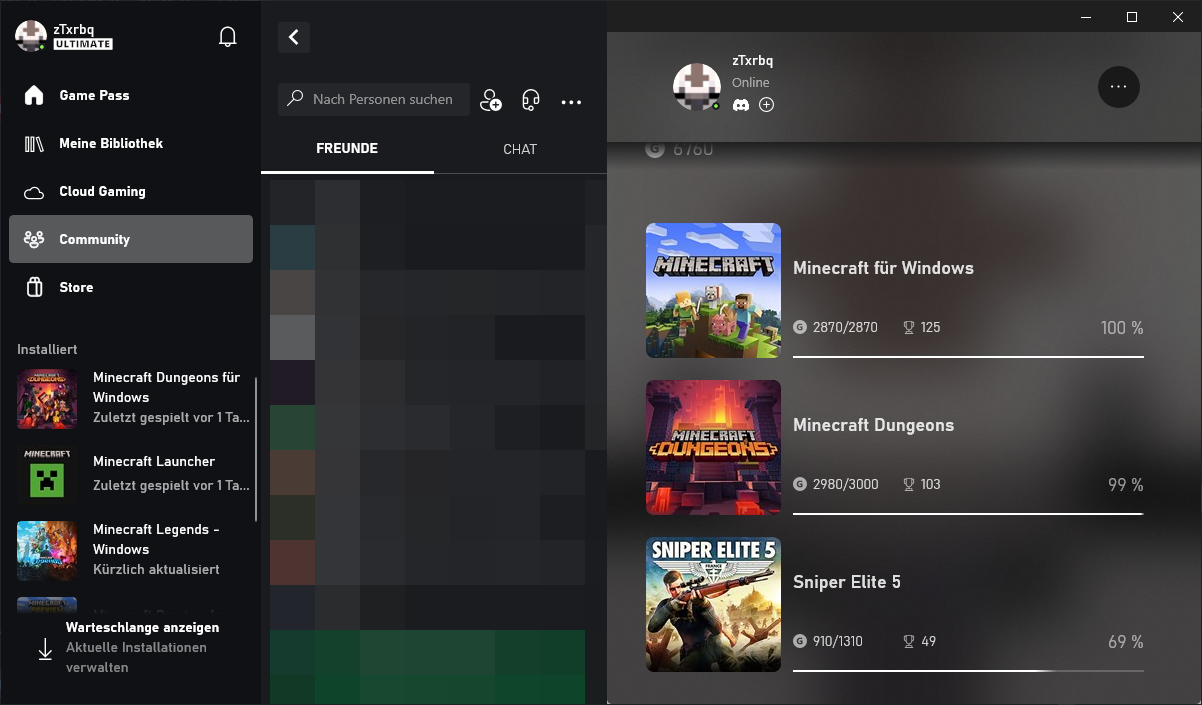Click the Community people icon
Screen dimensions: 1202x705
point(34,239)
